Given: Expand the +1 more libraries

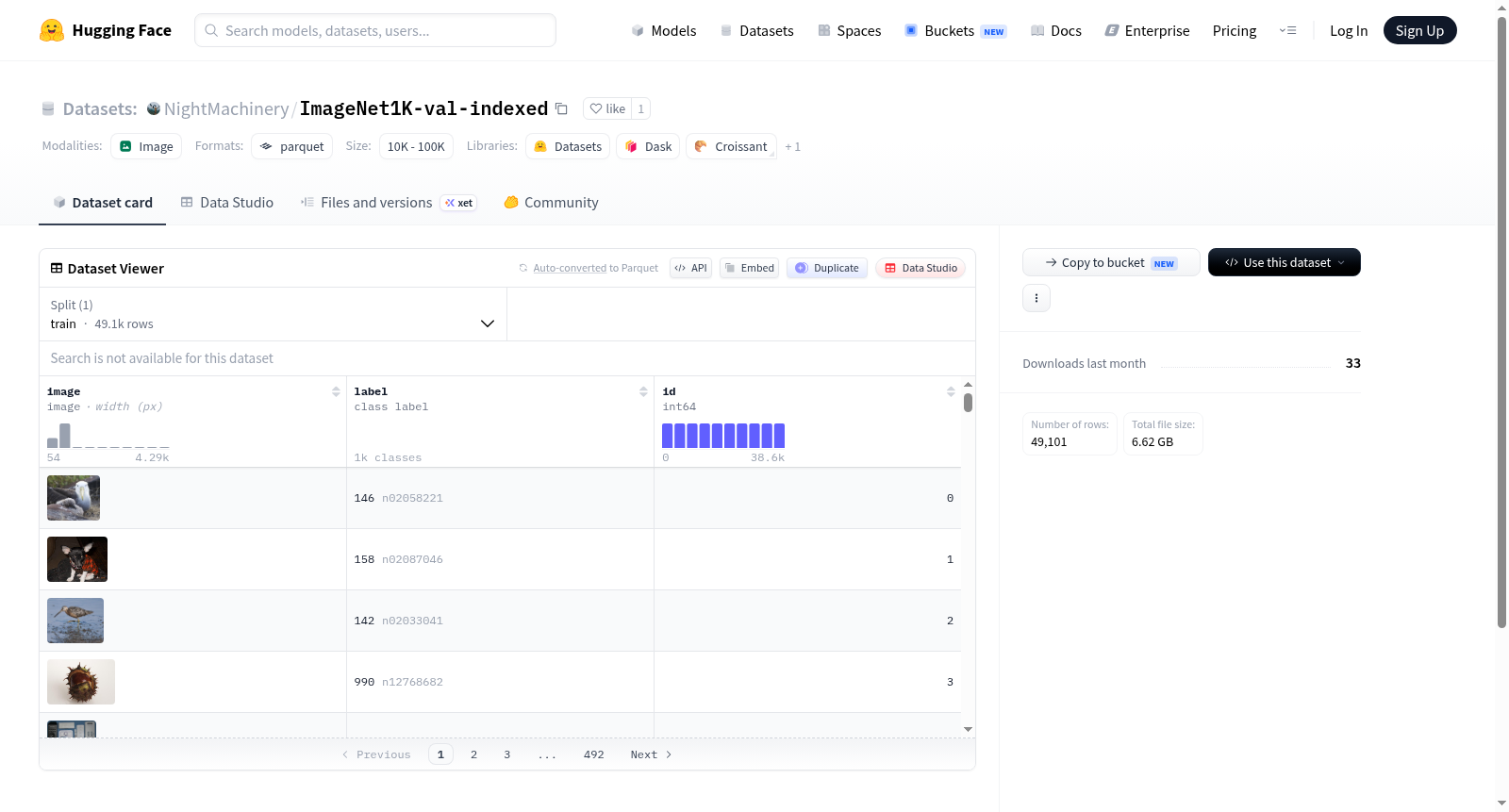Looking at the screenshot, I should click(x=792, y=147).
